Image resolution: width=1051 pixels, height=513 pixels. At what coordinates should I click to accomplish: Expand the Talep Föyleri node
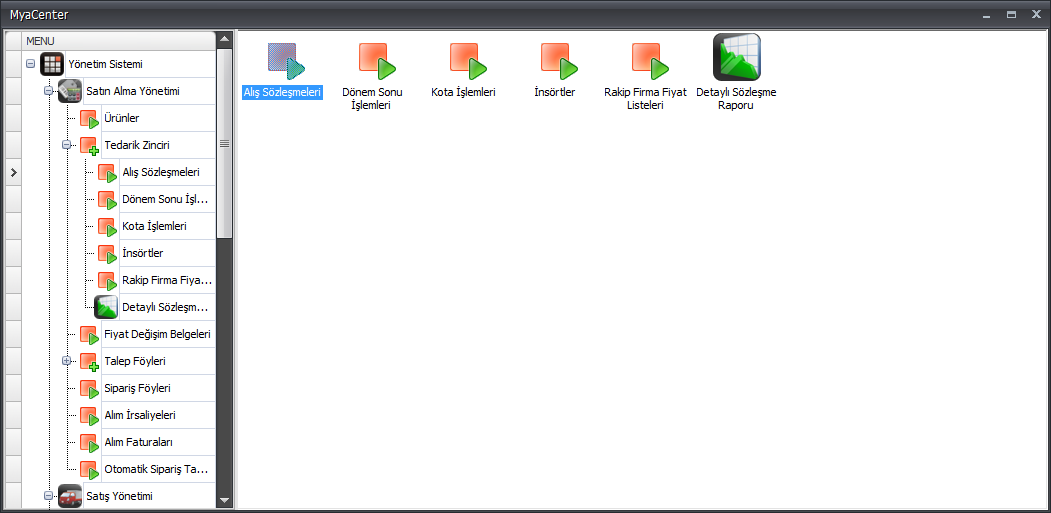click(66, 361)
